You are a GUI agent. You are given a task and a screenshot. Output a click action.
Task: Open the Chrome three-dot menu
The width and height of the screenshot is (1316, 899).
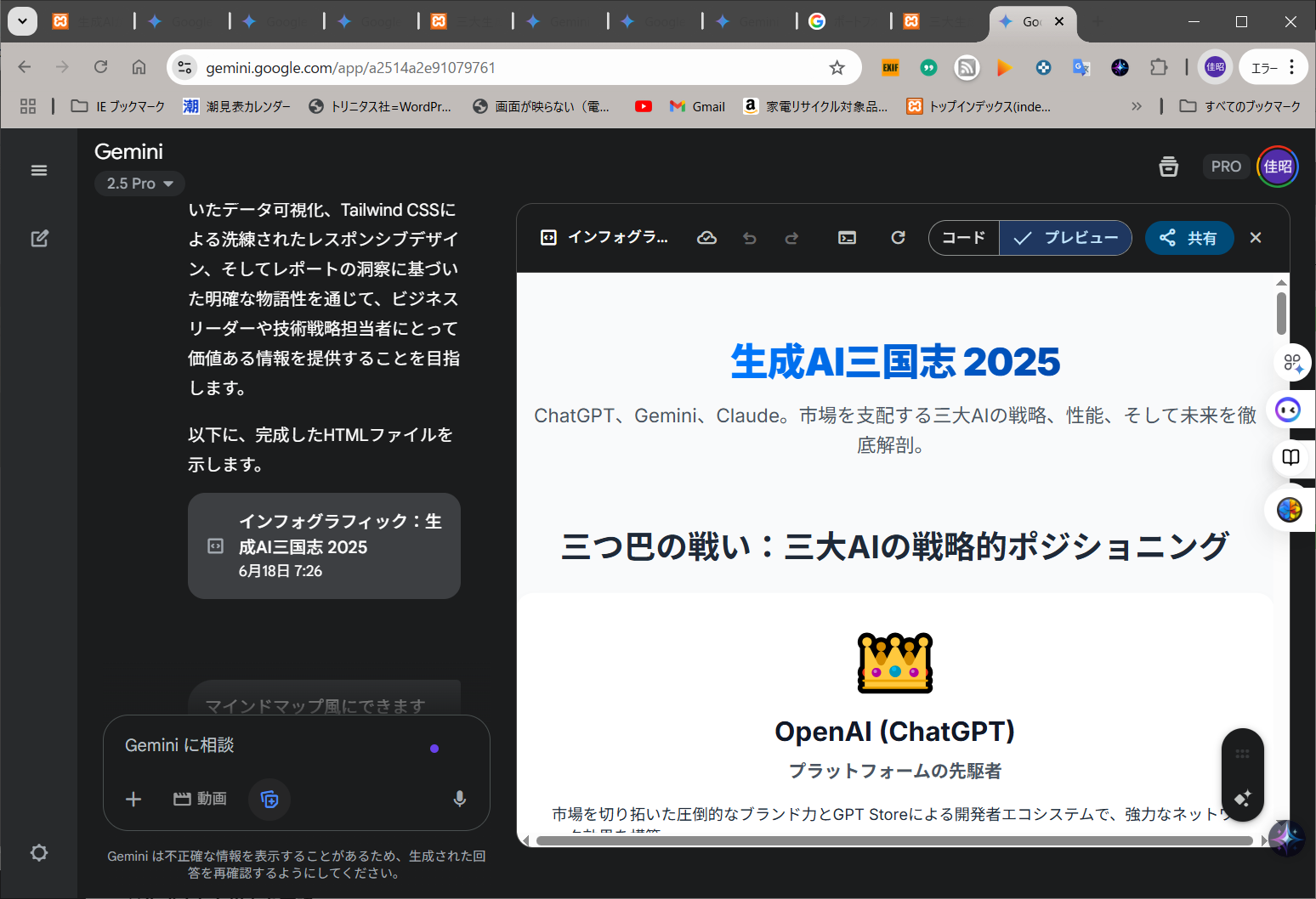click(1291, 67)
